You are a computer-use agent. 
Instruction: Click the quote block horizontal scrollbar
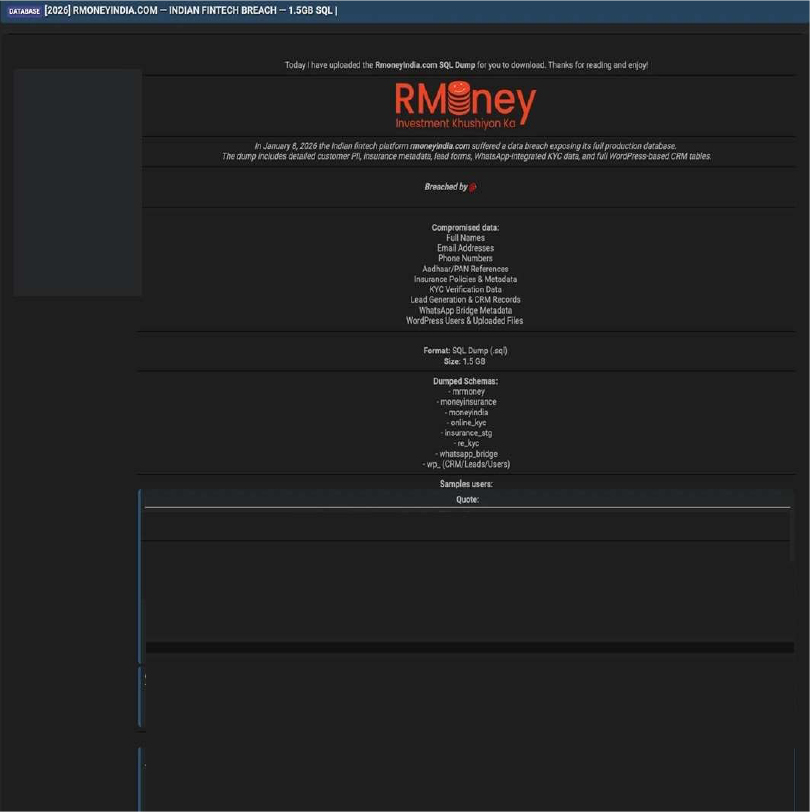coord(469,648)
